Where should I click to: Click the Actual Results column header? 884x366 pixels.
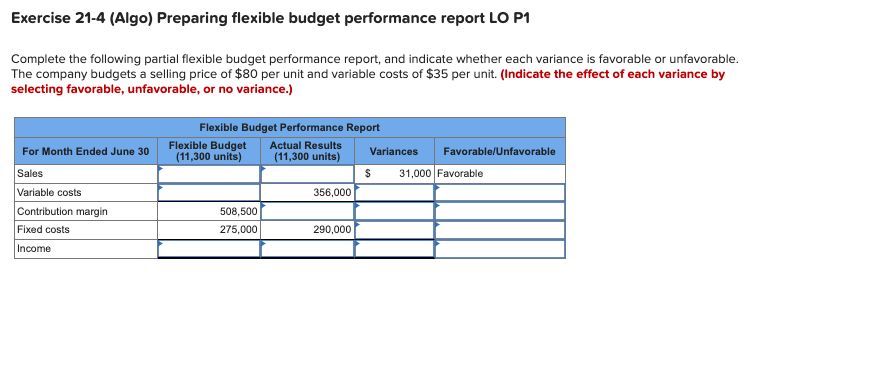306,151
